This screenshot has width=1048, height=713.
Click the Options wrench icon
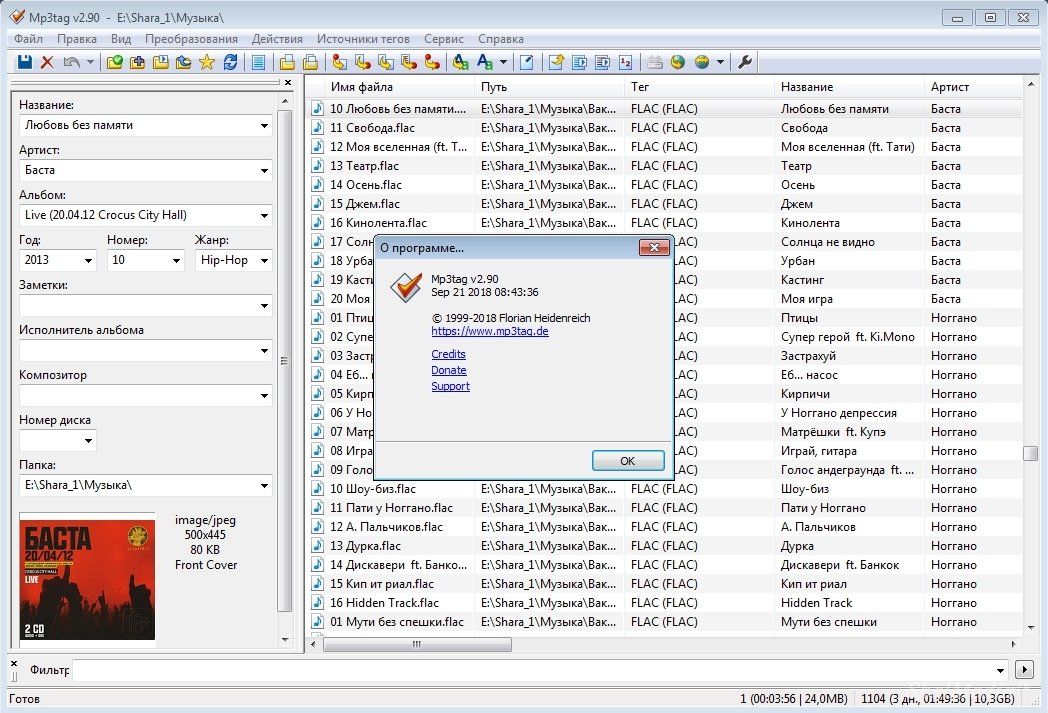click(745, 62)
